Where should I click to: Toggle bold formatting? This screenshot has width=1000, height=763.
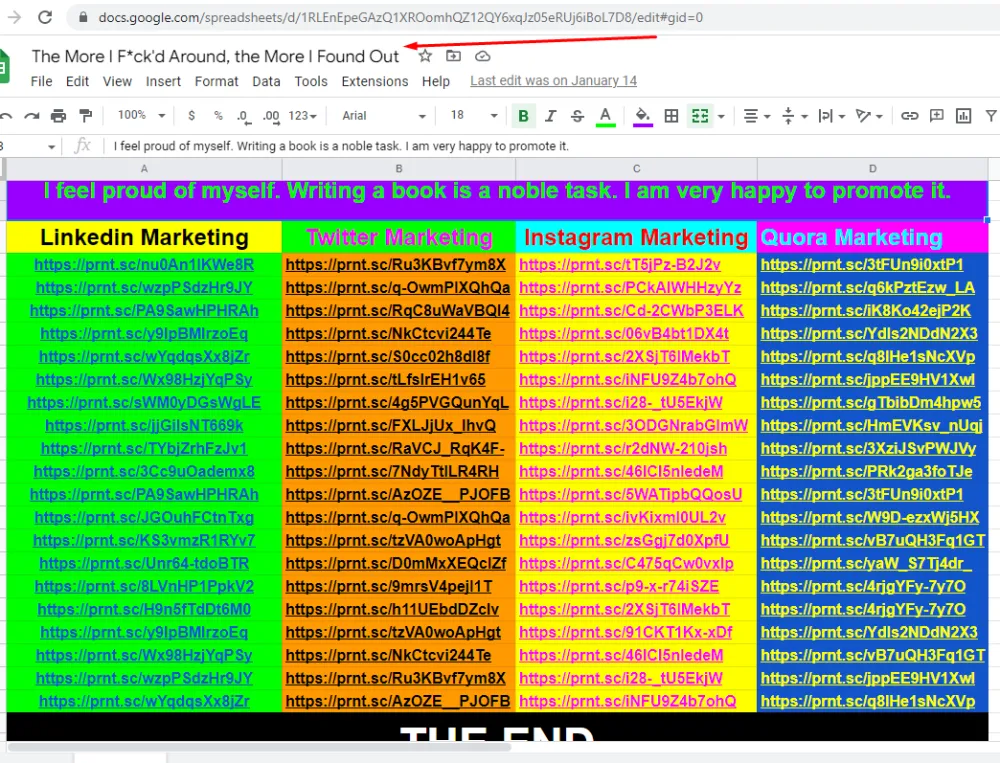coord(523,116)
